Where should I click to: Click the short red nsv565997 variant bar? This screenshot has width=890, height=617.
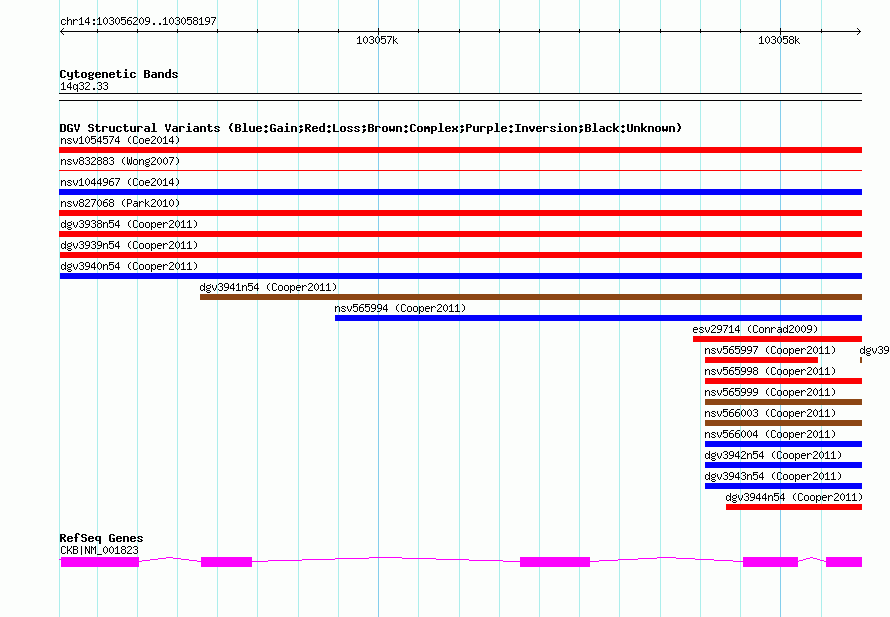pyautogui.click(x=761, y=360)
